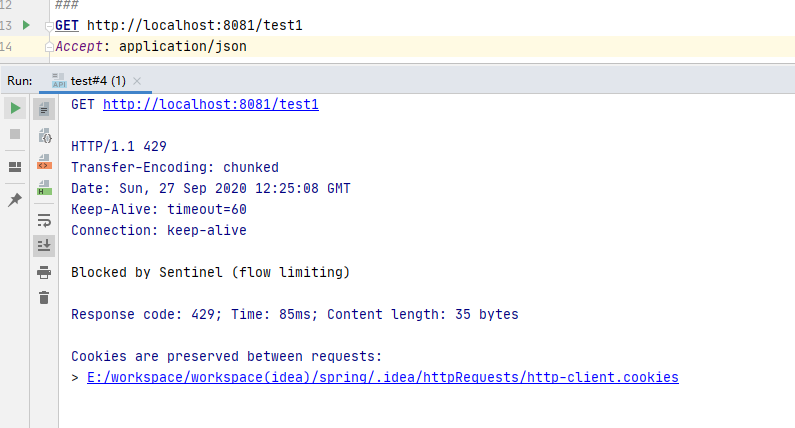
Task: Select the original response view icon
Action: [44, 108]
